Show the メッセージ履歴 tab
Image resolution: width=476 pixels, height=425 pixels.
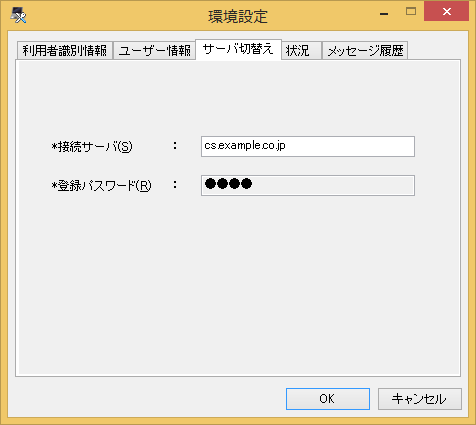coord(365,51)
